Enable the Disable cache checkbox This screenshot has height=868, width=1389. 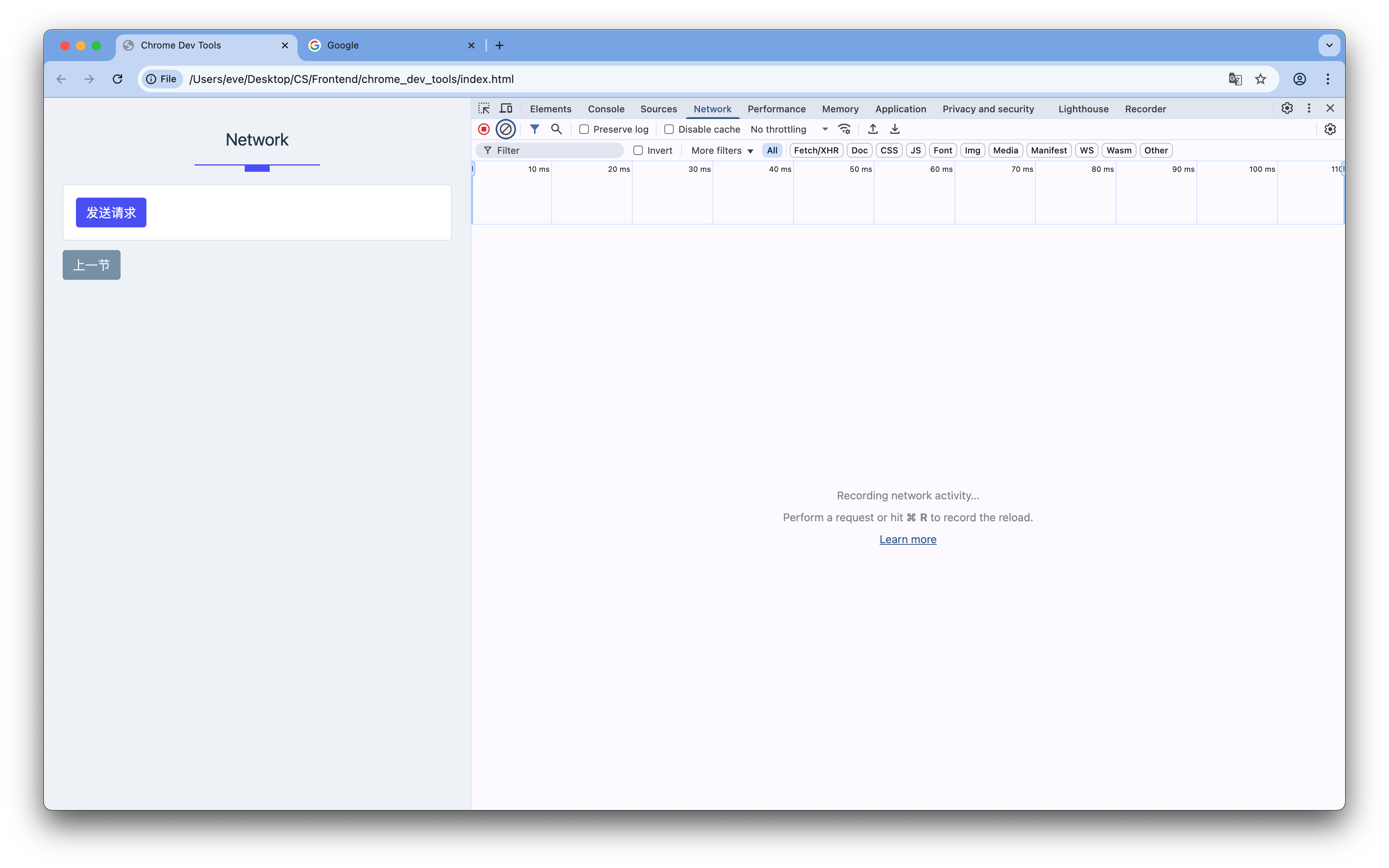(x=669, y=129)
